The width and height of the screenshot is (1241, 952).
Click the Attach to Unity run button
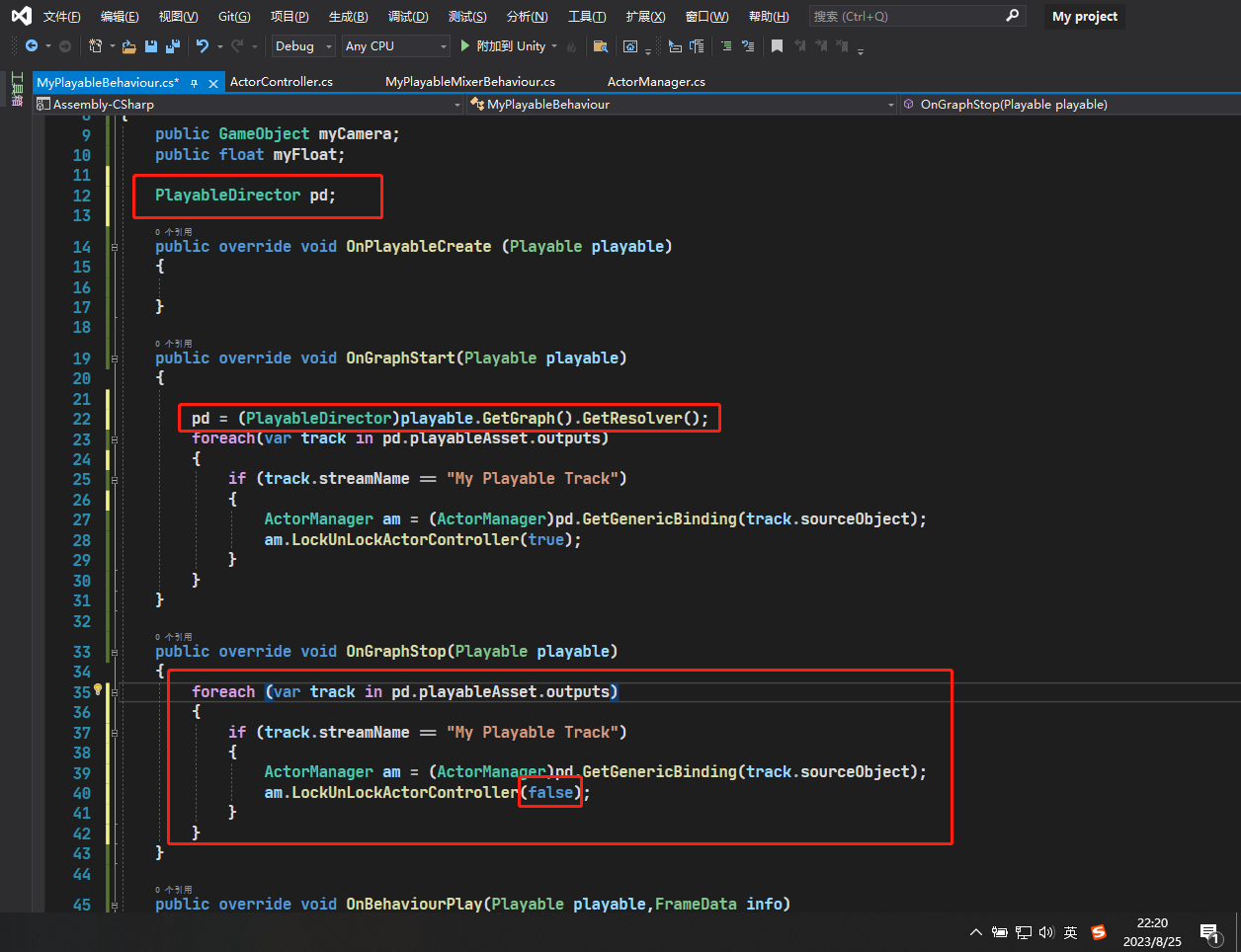click(x=503, y=46)
